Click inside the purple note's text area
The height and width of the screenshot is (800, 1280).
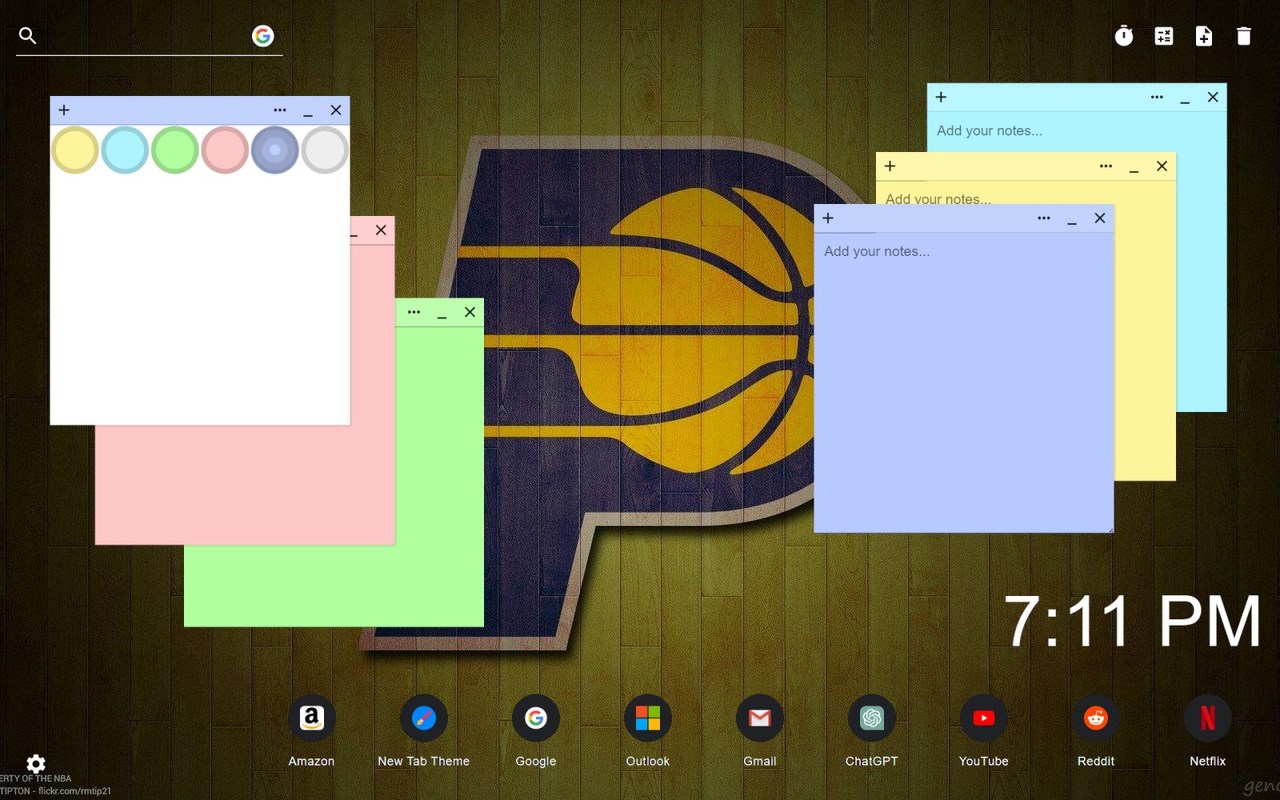click(x=964, y=382)
